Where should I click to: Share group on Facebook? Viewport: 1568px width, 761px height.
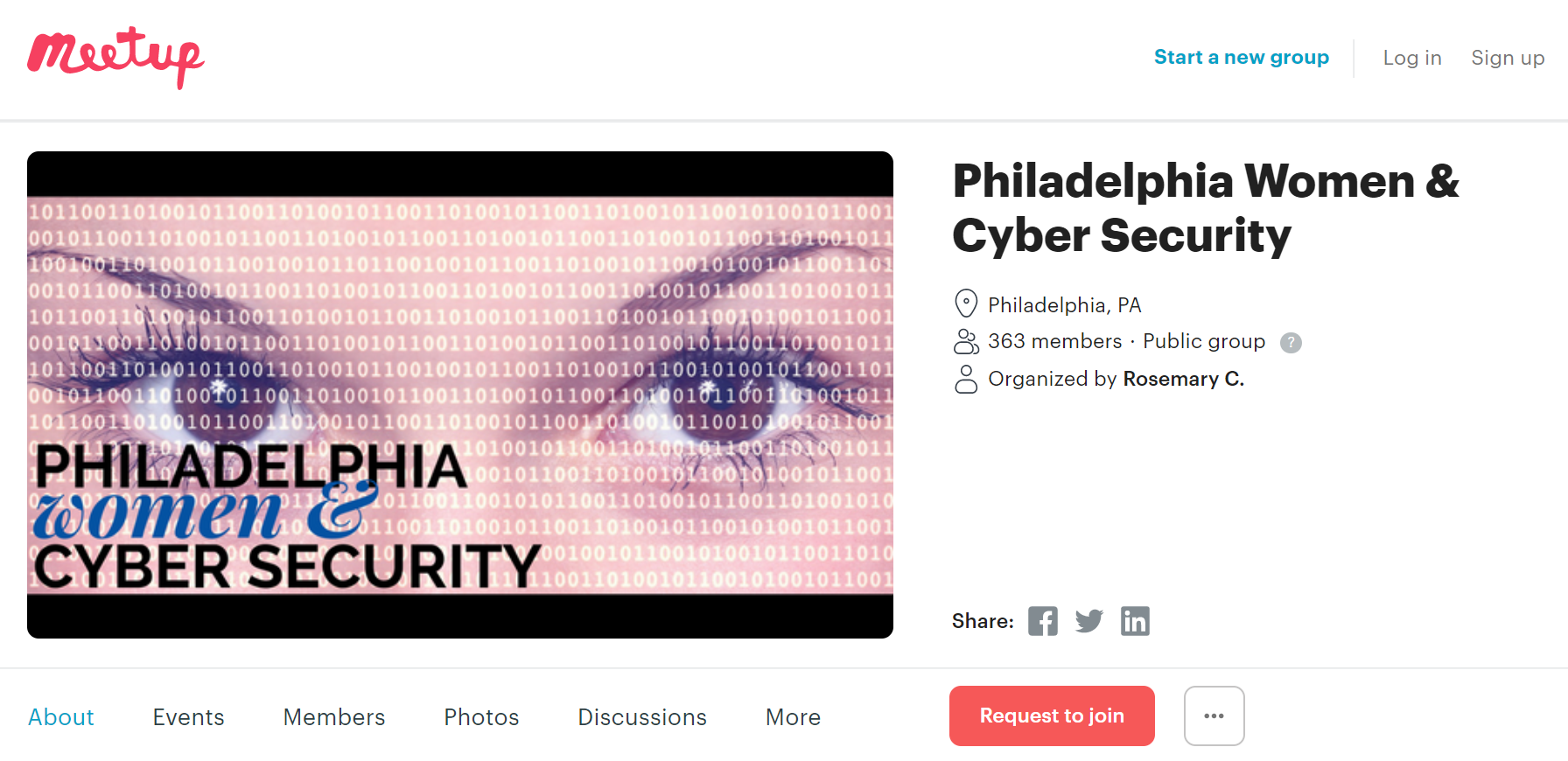[1042, 621]
